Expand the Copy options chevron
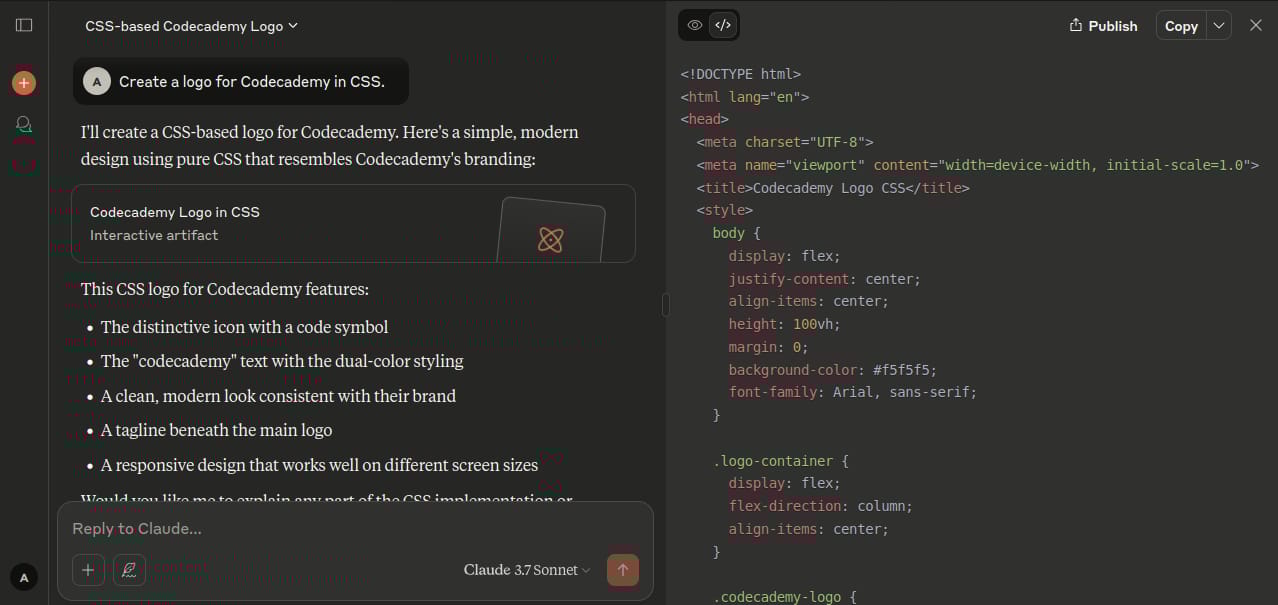This screenshot has height=605, width=1278. 1218,26
